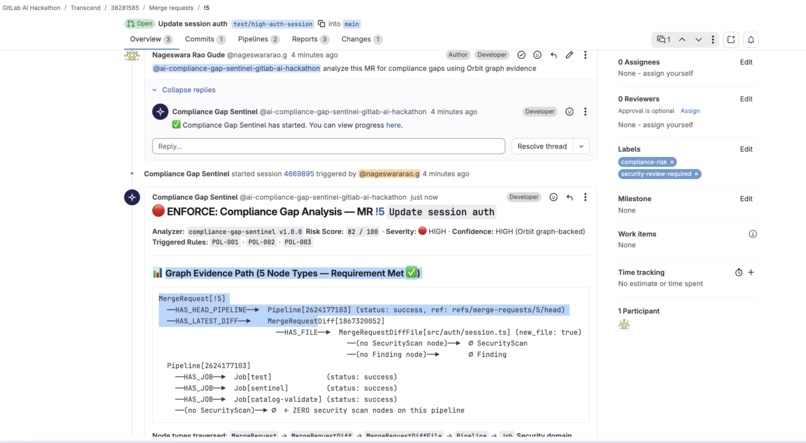Toggle notifications bell icon
Image resolution: width=806 pixels, height=443 pixels.
point(750,40)
